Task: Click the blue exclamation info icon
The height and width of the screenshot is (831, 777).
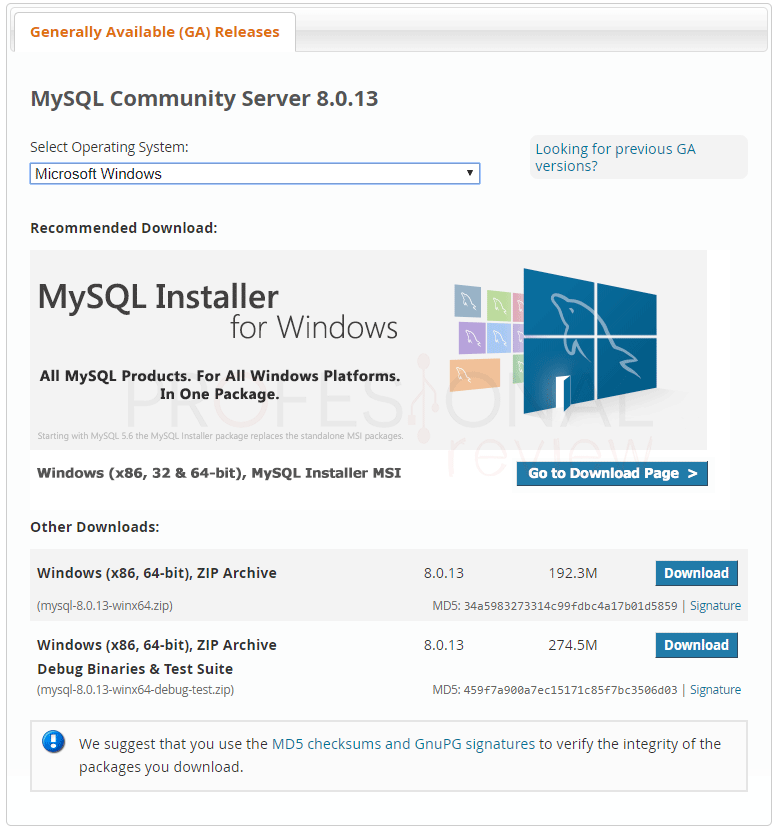Action: point(54,742)
